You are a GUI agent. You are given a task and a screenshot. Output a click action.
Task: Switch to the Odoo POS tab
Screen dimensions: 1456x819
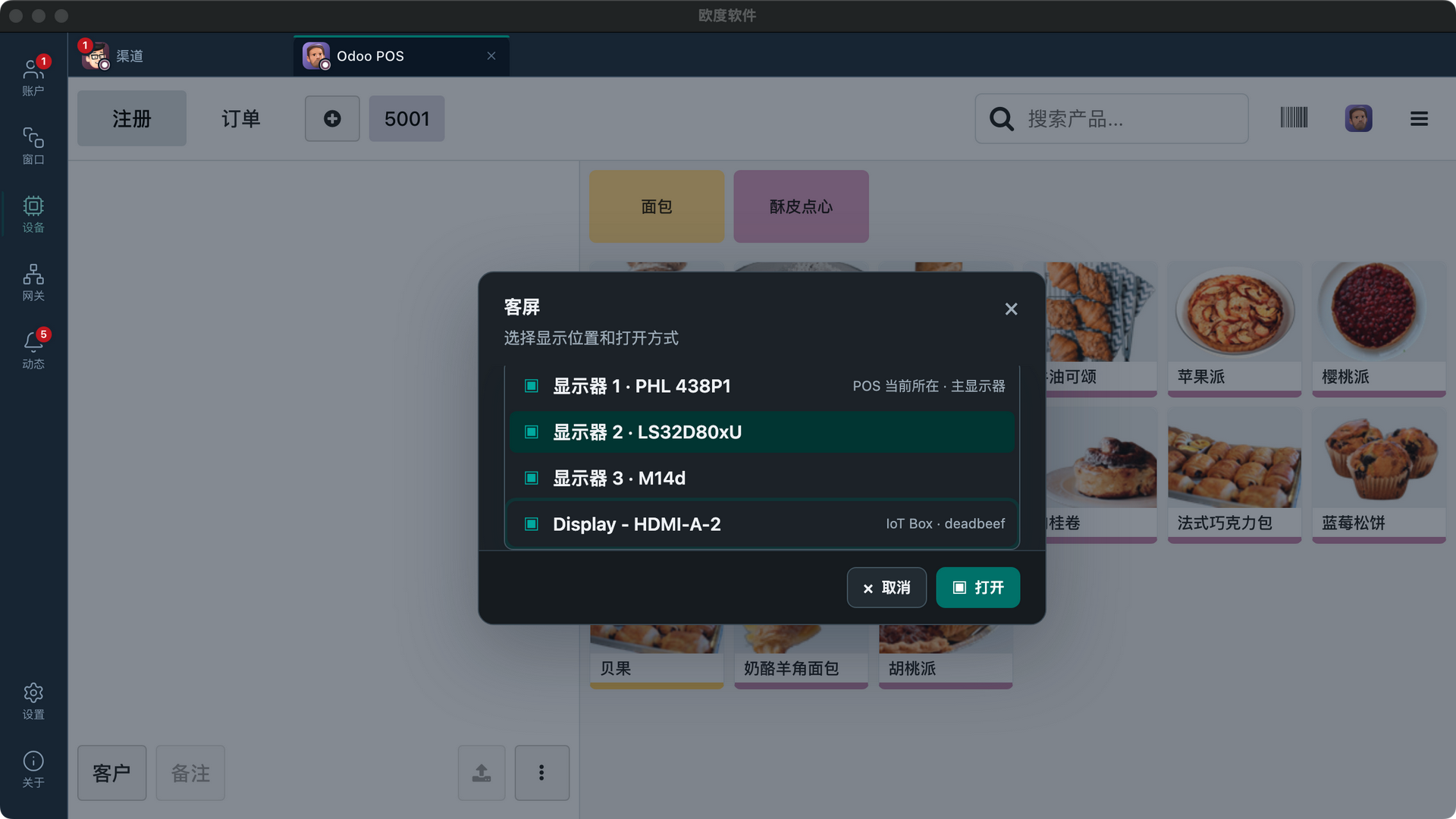[x=401, y=56]
